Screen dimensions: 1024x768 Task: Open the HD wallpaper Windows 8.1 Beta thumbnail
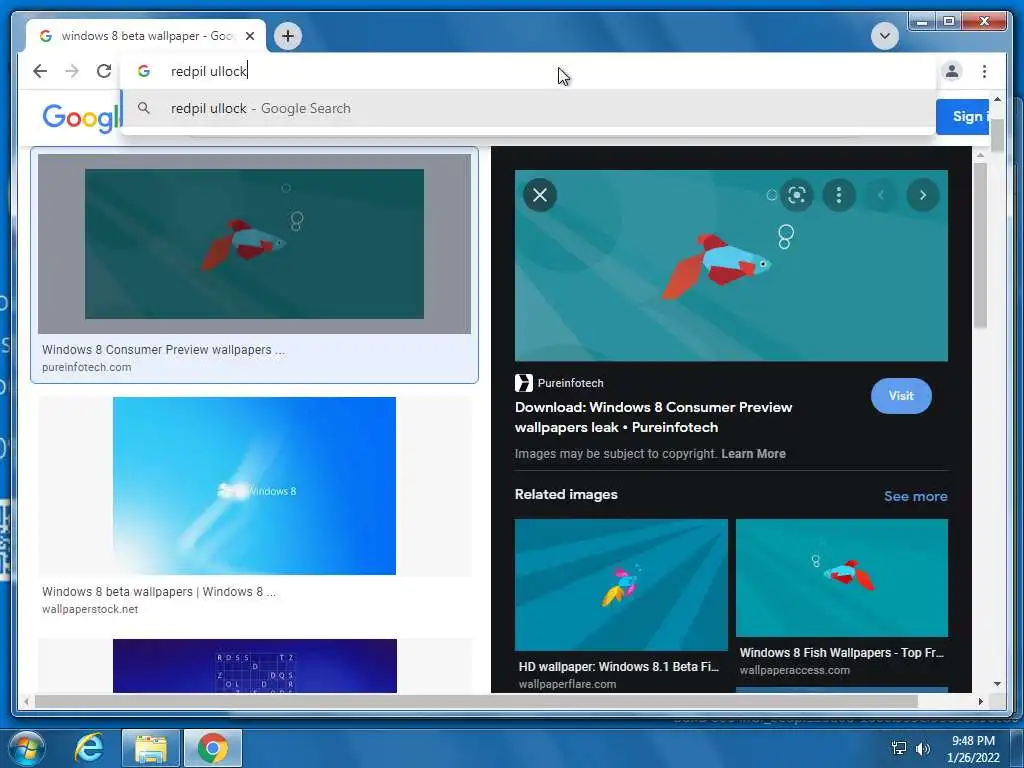pos(620,584)
